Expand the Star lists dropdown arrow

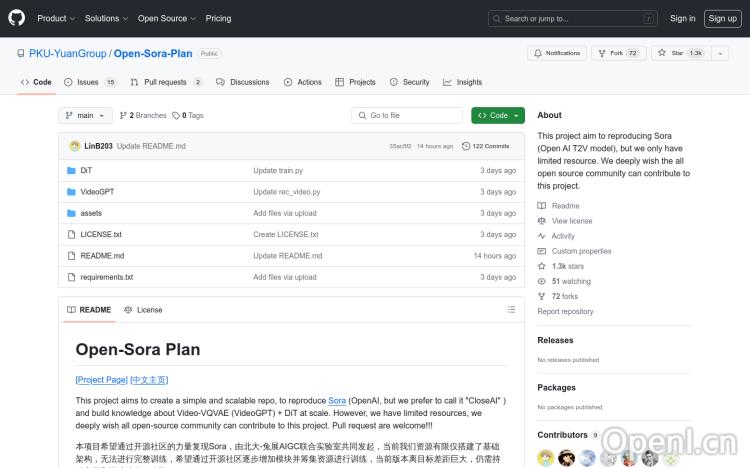(722, 53)
